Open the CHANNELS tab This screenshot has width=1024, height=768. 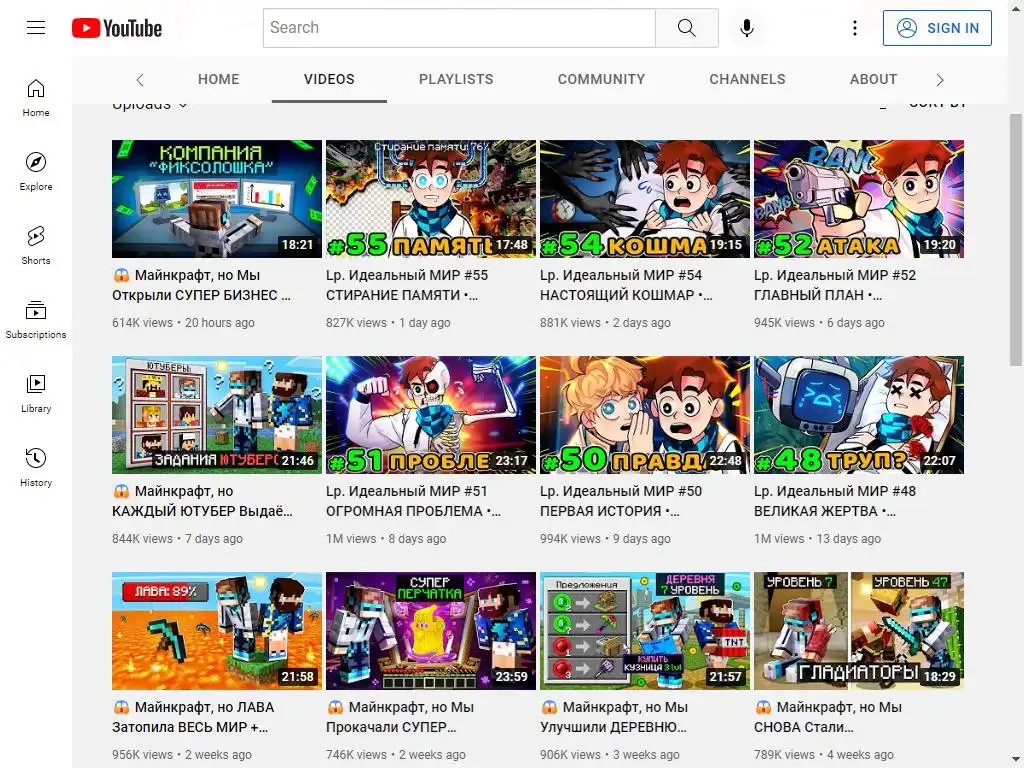coord(747,79)
